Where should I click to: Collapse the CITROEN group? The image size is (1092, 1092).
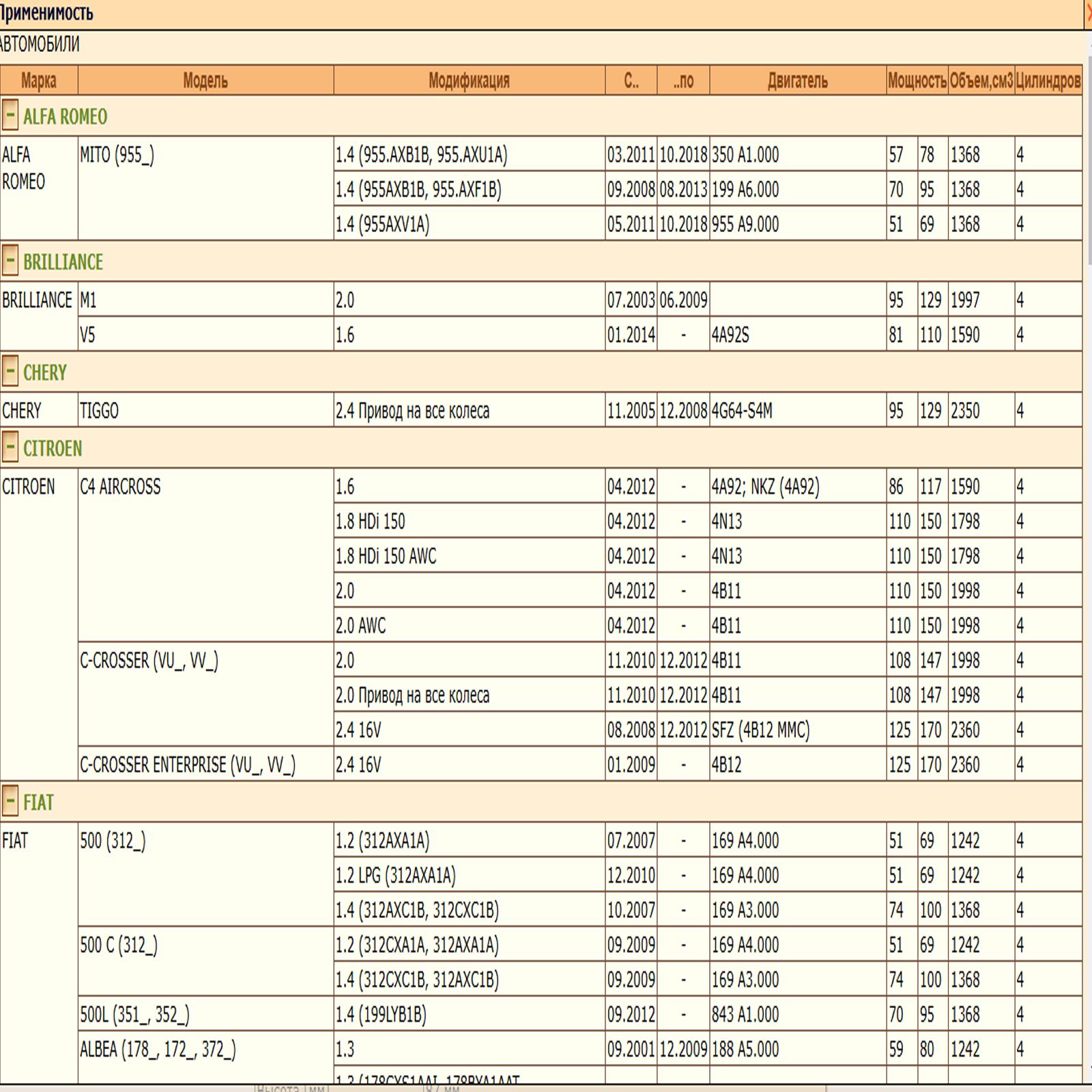[x=10, y=447]
